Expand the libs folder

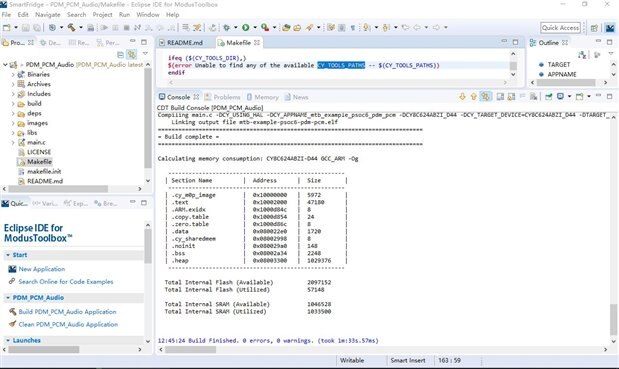click(x=13, y=133)
